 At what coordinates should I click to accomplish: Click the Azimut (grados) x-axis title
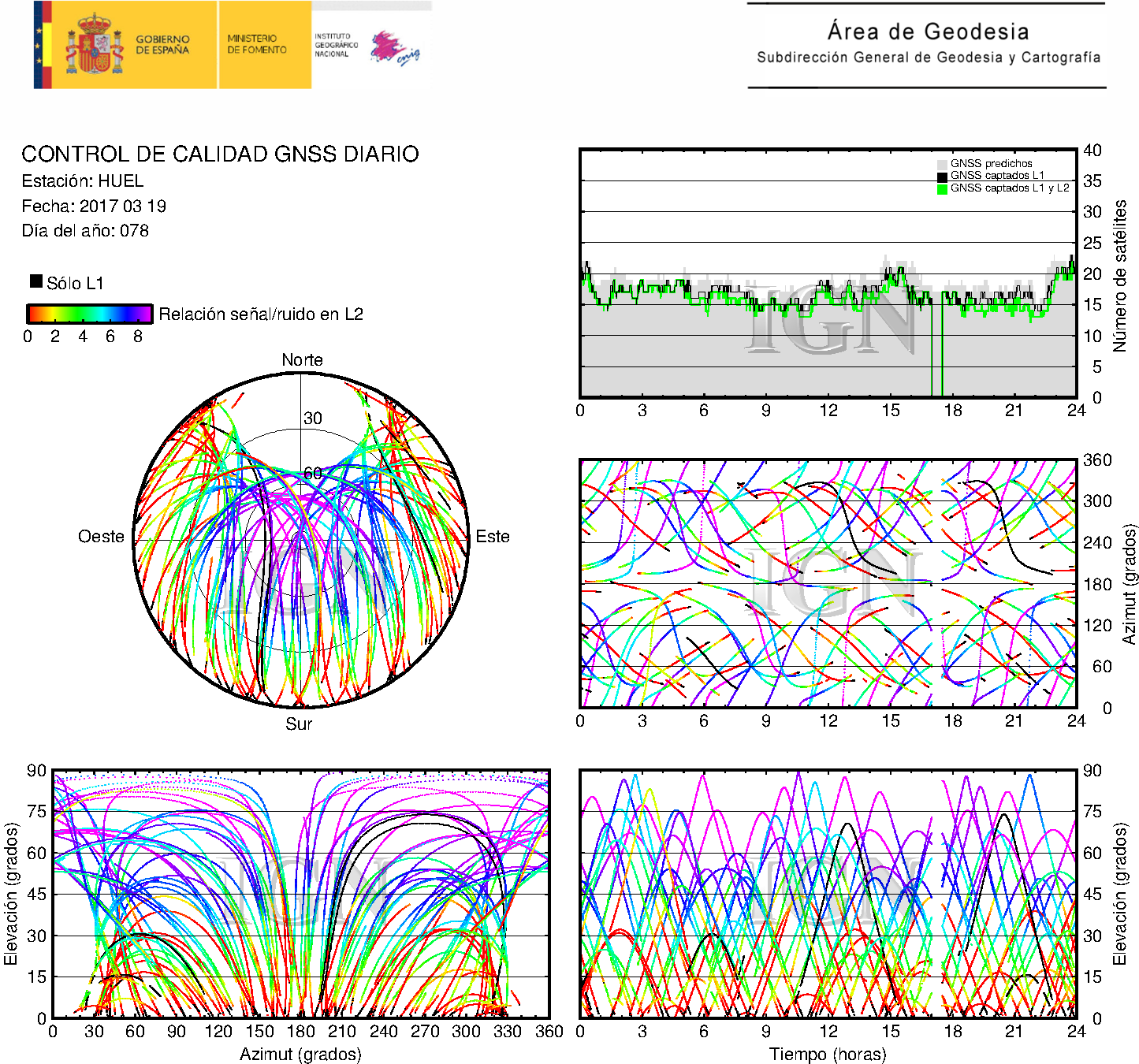(300, 1054)
